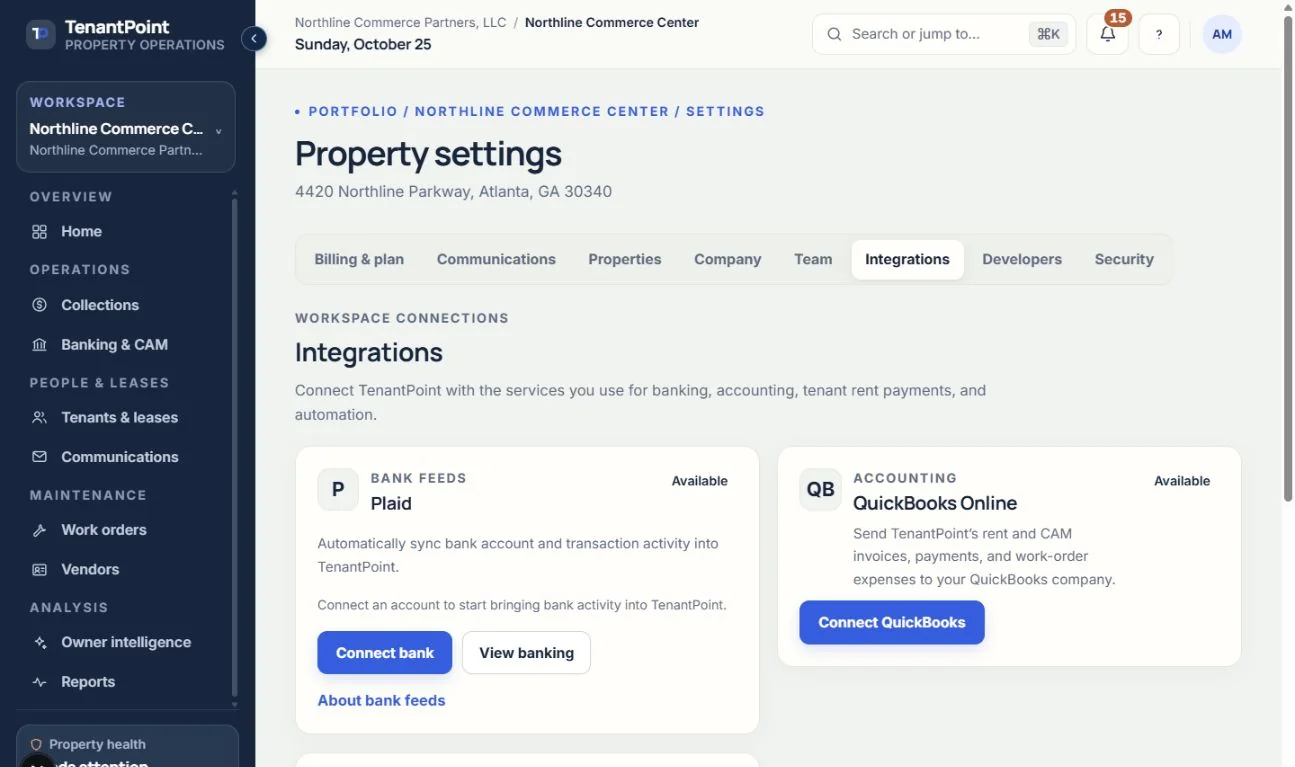
Task: Click the Reports pulse icon
Action: coord(40,682)
